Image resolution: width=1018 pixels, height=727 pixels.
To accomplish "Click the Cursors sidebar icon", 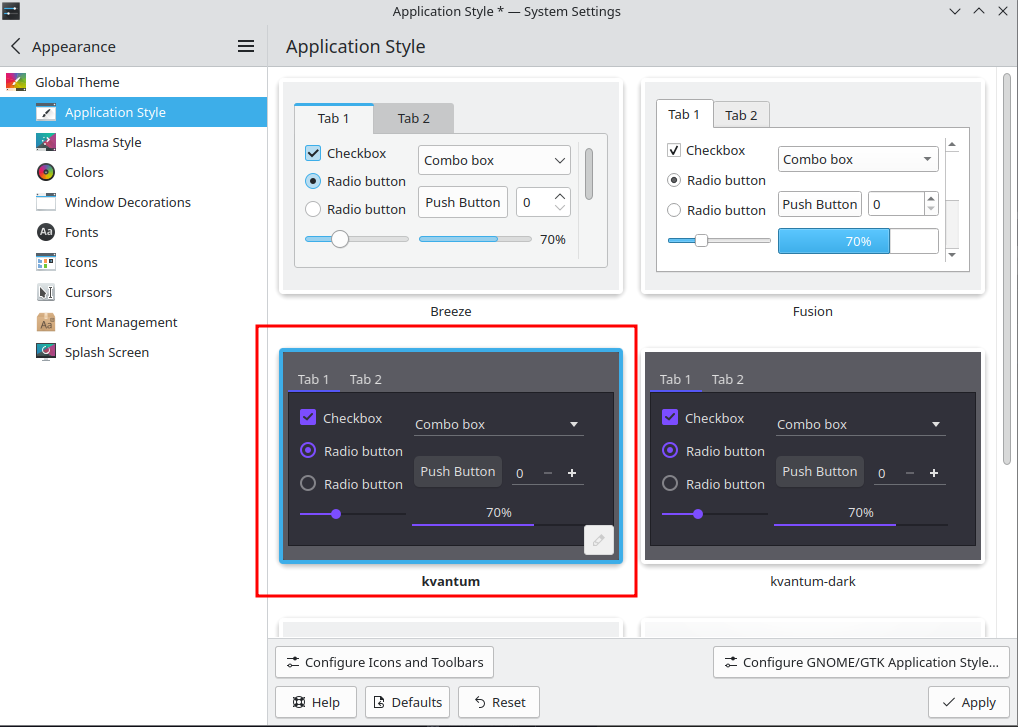I will [x=45, y=292].
